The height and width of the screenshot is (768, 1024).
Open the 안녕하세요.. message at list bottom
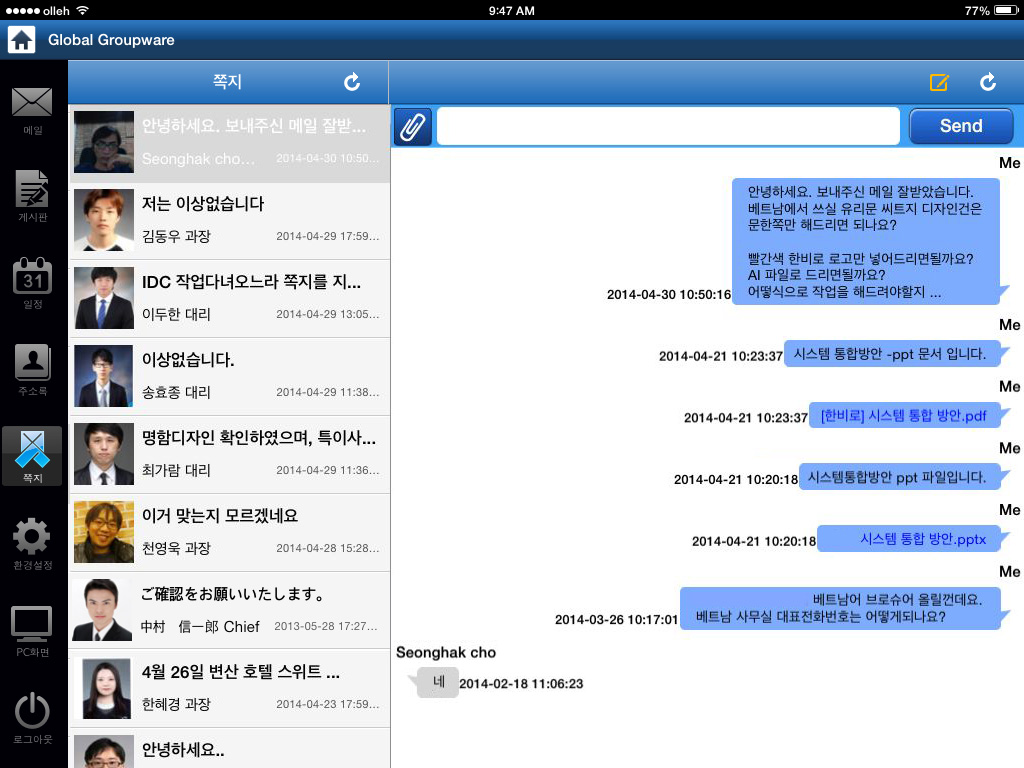[x=229, y=748]
